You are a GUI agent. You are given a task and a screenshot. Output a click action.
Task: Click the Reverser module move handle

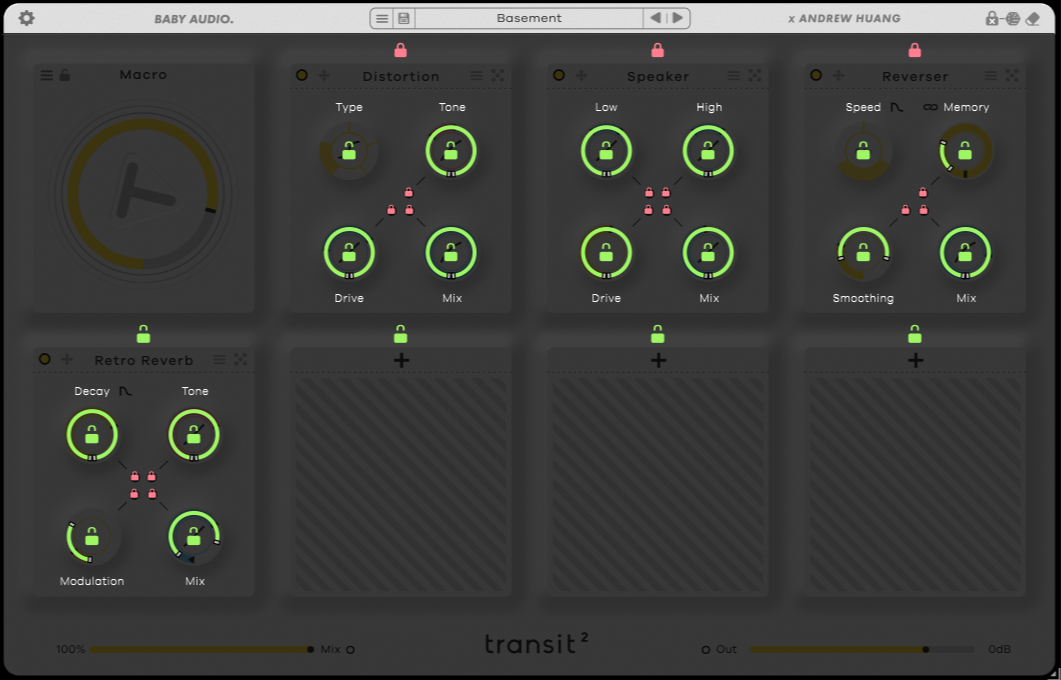(838, 75)
